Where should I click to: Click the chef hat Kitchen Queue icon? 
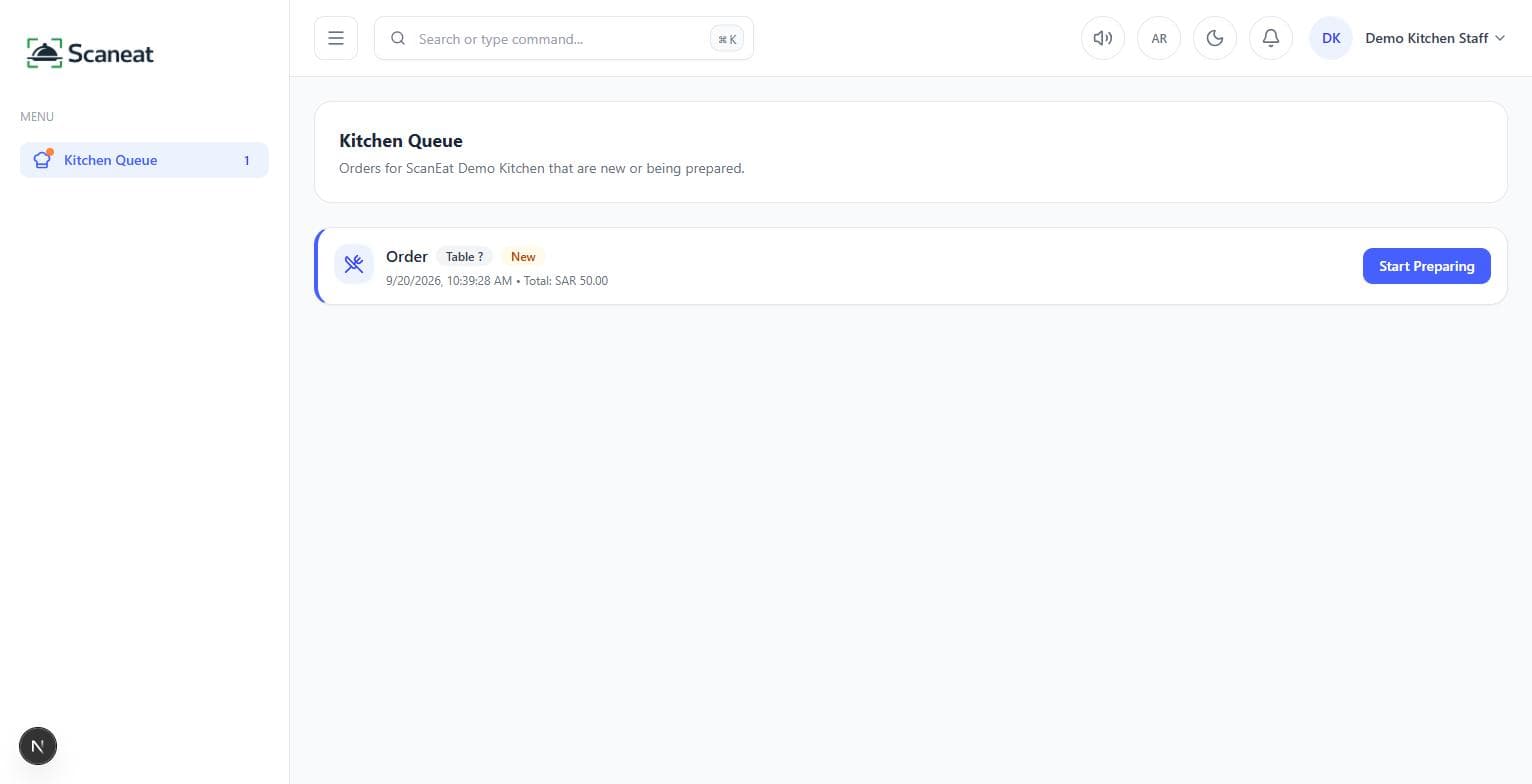tap(42, 160)
